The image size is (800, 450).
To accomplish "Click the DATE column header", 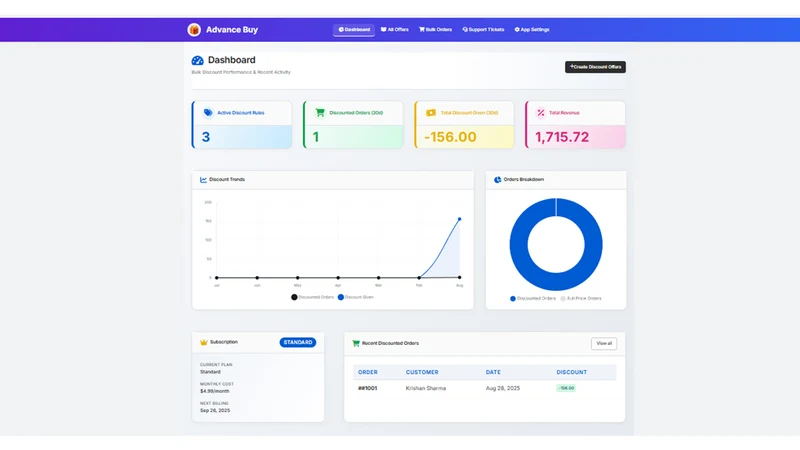I will pos(493,372).
